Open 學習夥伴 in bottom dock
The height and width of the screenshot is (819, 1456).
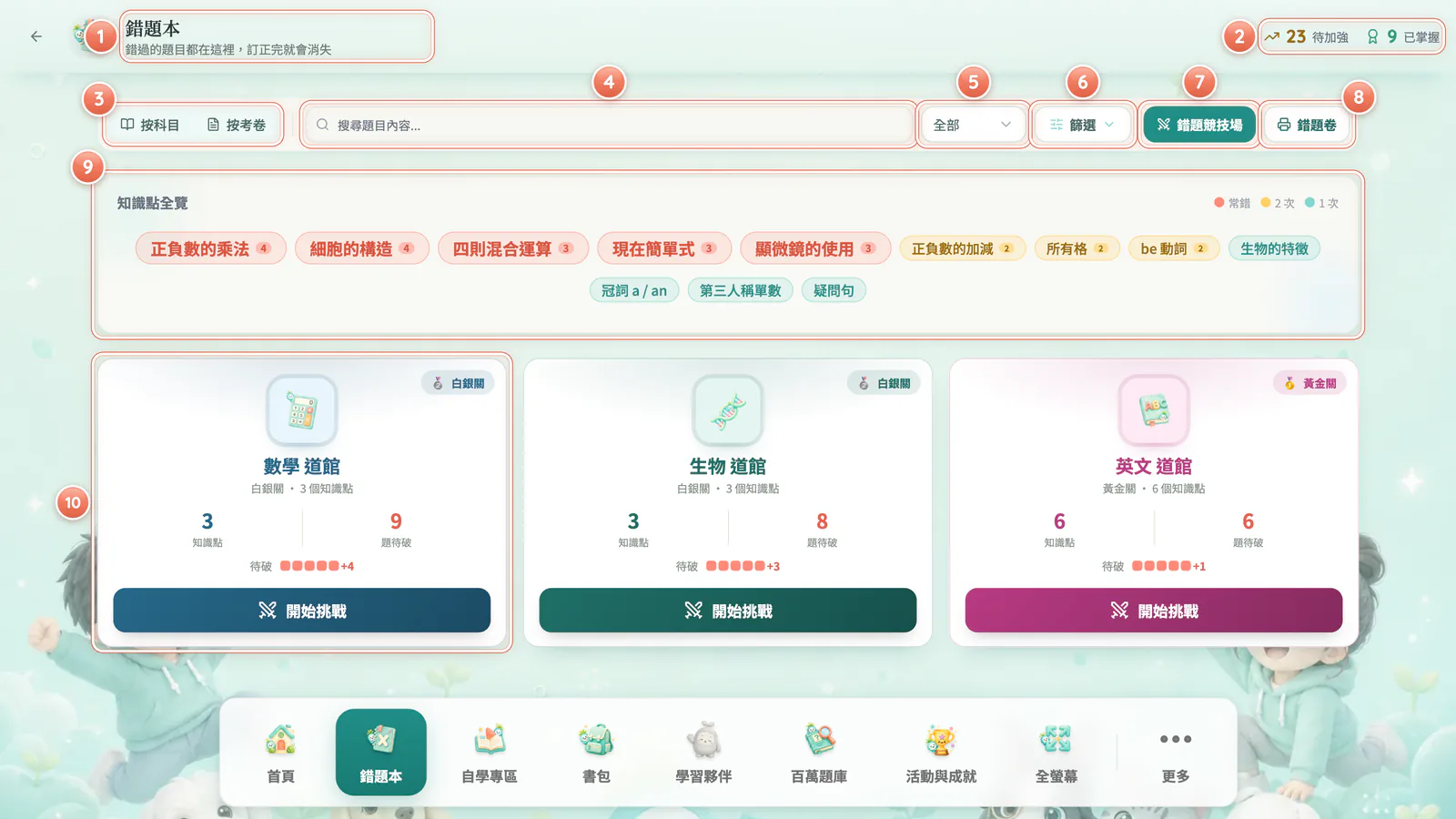(x=703, y=753)
